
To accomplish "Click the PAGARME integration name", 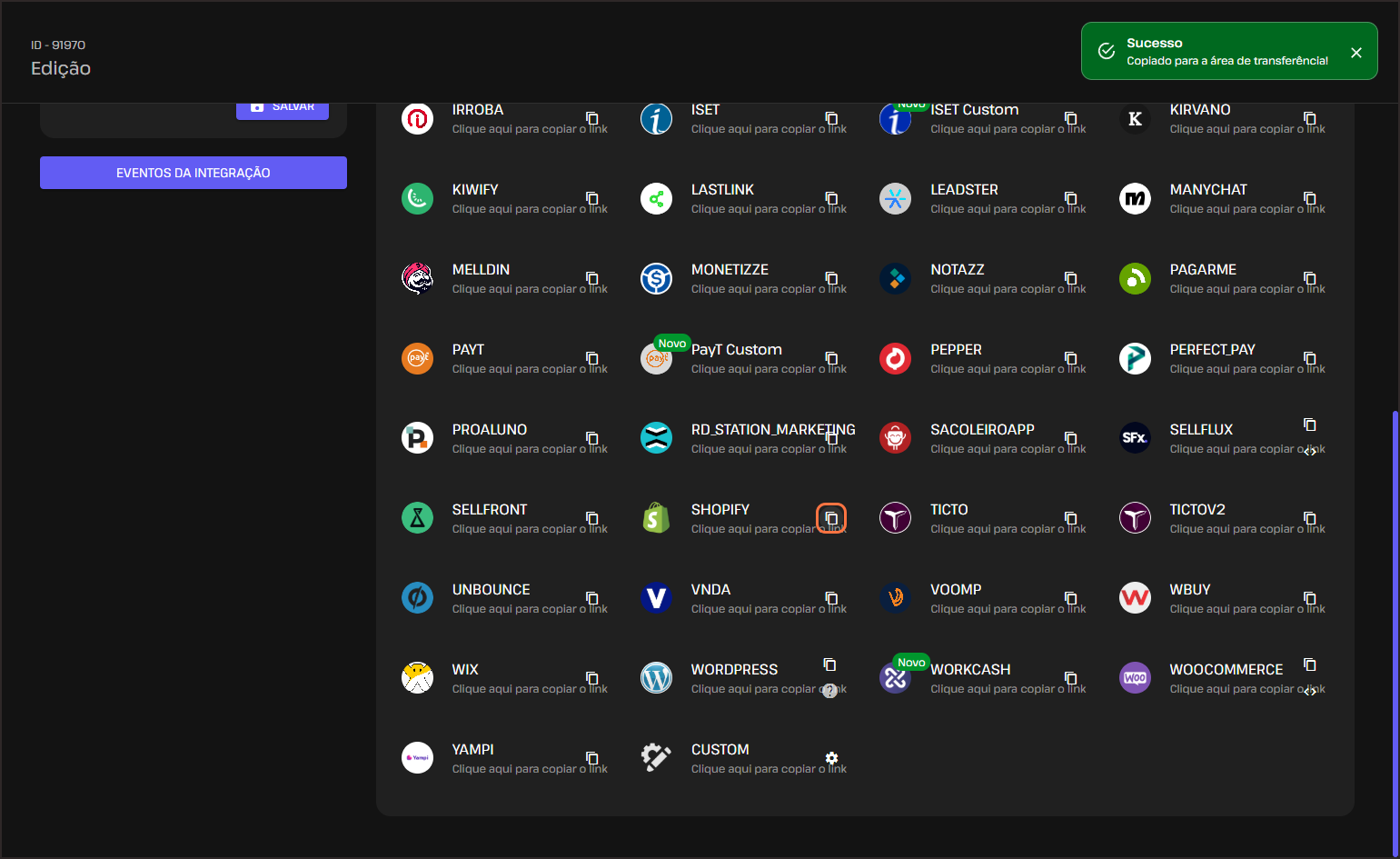I will [1203, 270].
